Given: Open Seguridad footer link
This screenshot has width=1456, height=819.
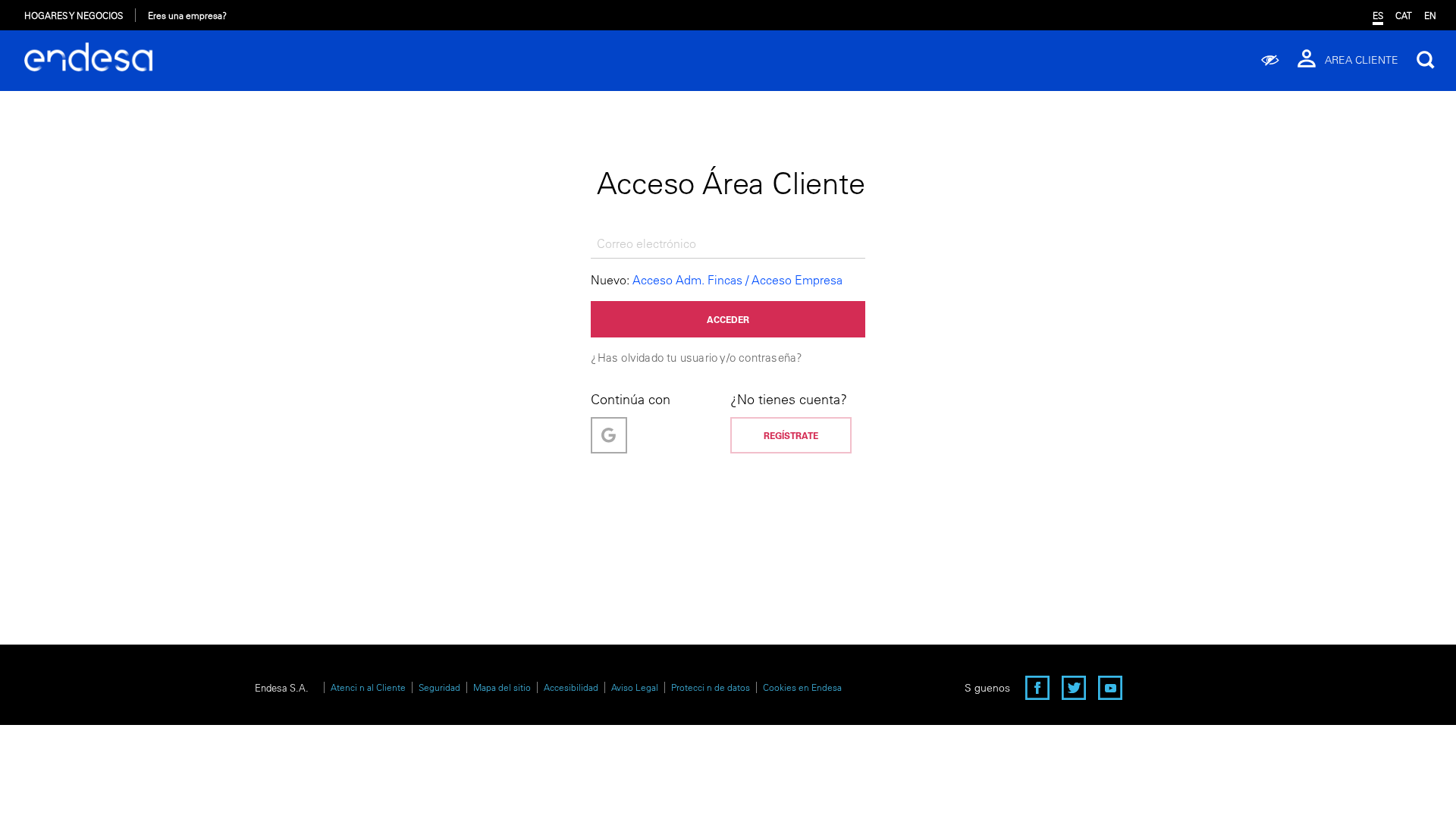Looking at the screenshot, I should tap(439, 688).
